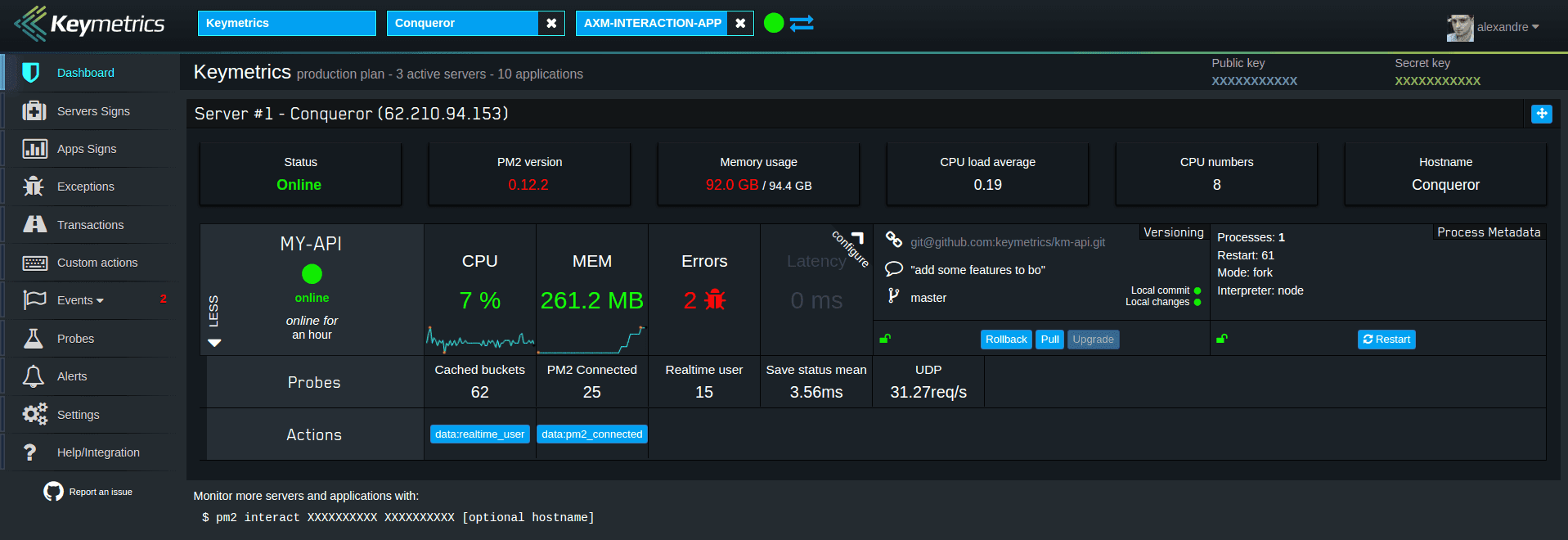The width and height of the screenshot is (1568, 540).
Task: Click the Events flag icon
Action: (x=34, y=300)
